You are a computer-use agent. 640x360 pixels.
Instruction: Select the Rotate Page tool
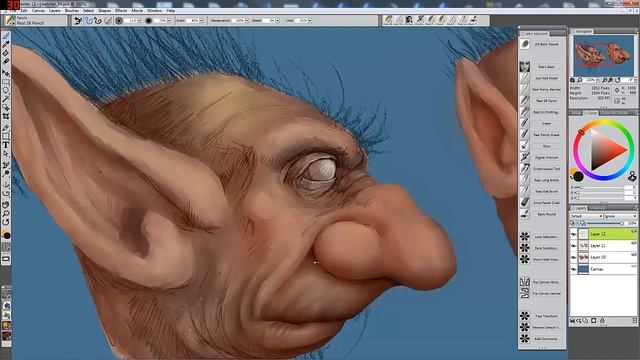click(x=6, y=222)
